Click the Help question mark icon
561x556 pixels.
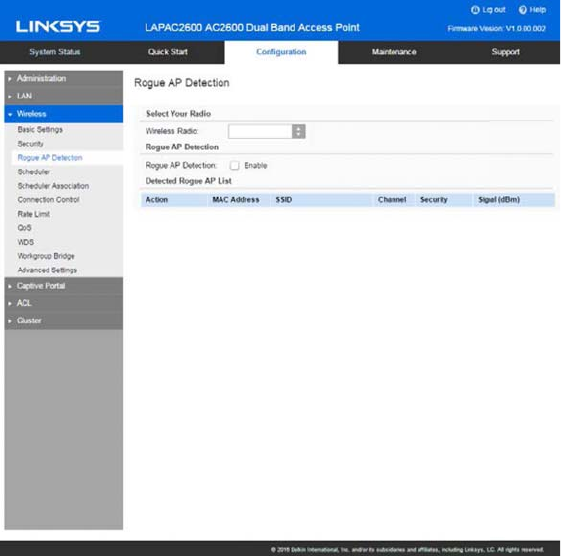point(522,10)
